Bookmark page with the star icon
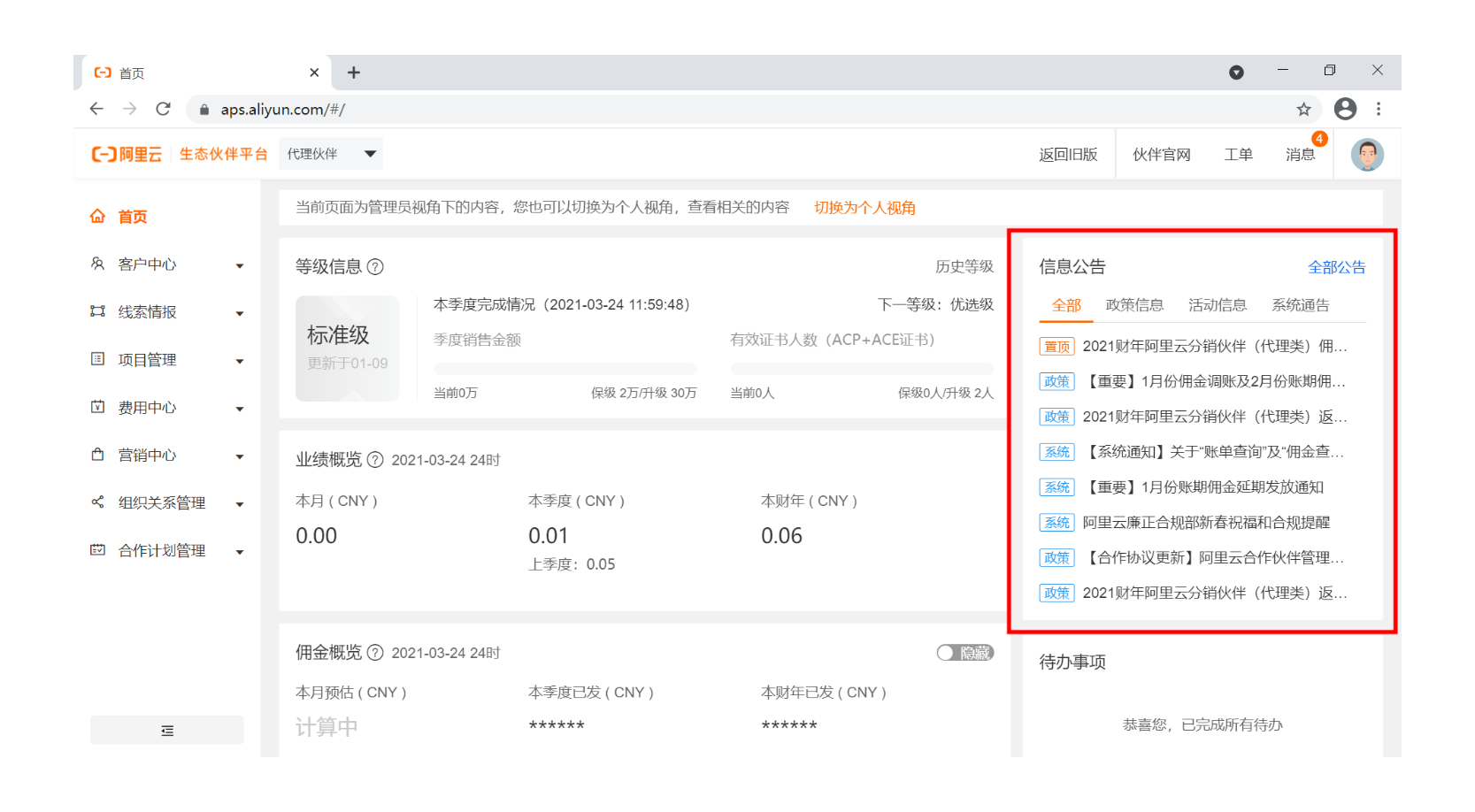The height and width of the screenshot is (812, 1475). pos(1303,109)
